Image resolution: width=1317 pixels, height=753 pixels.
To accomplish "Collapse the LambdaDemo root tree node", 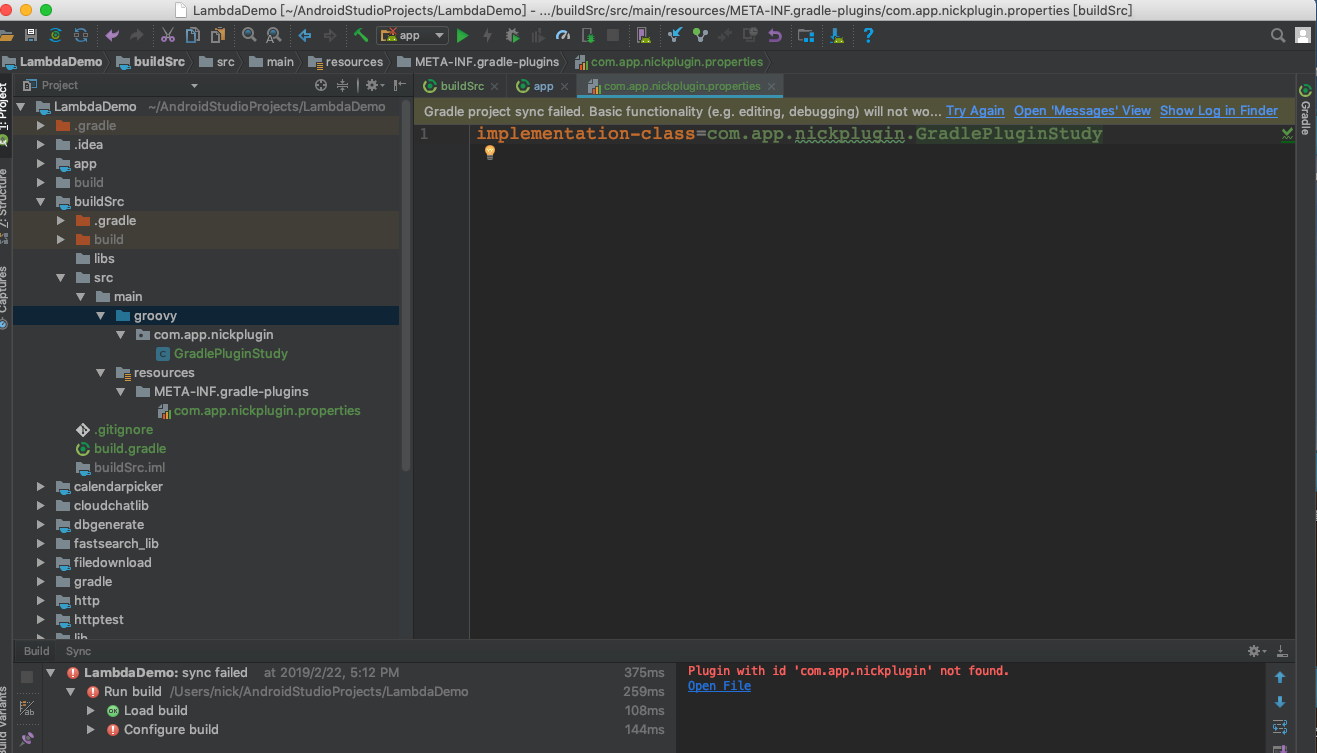I will click(21, 106).
